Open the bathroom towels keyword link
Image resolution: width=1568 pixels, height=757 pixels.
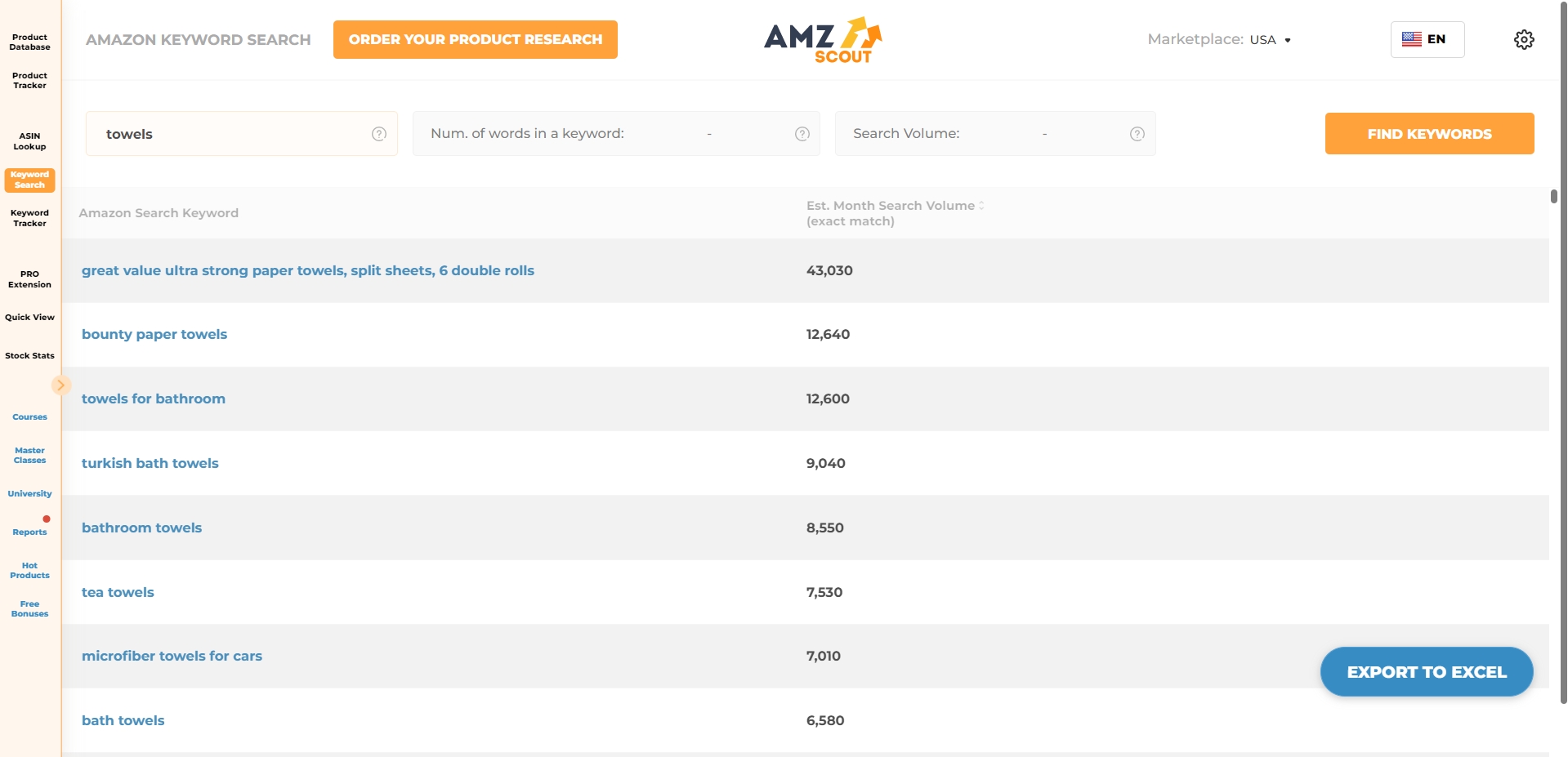click(141, 528)
